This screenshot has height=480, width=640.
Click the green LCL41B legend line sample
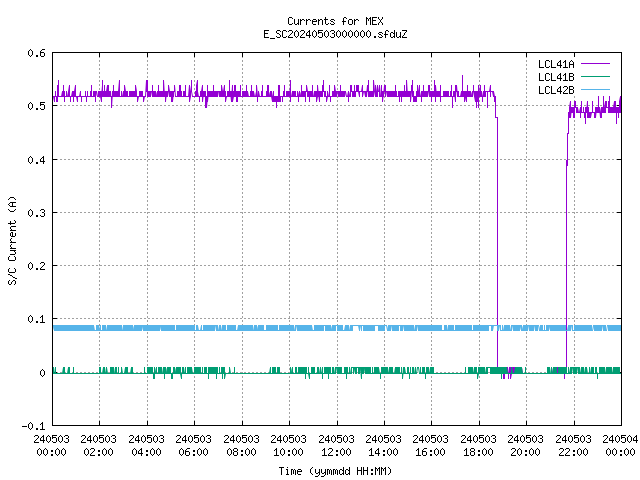[x=595, y=76]
